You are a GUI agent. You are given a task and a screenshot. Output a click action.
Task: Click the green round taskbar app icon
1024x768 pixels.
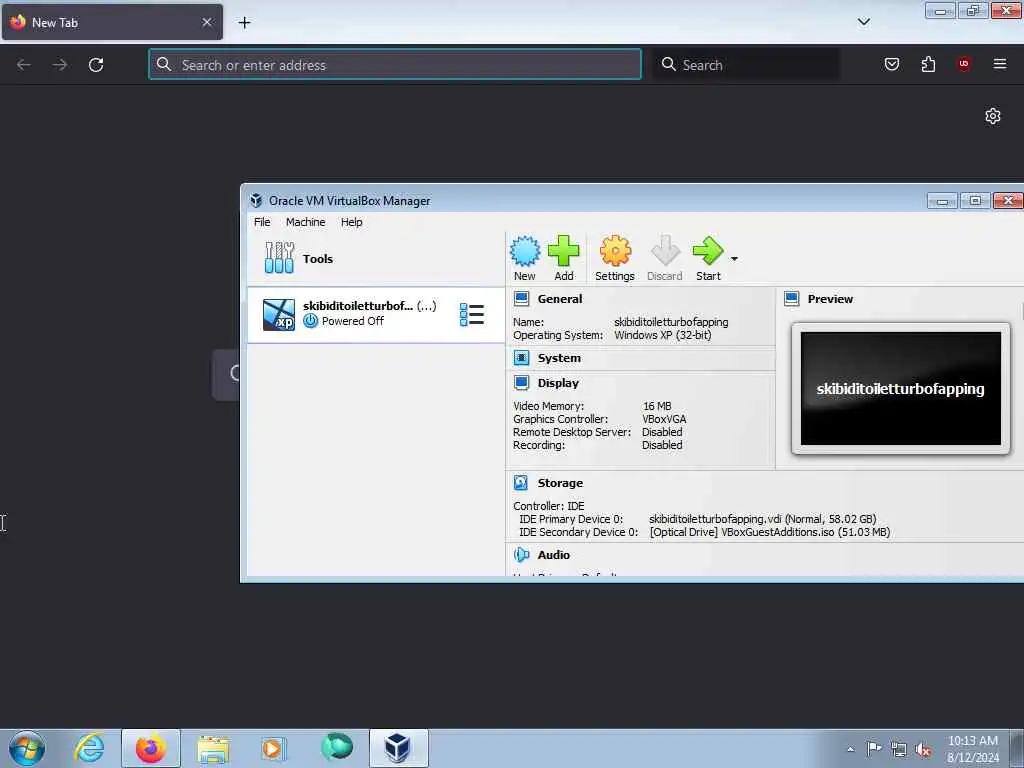point(336,746)
